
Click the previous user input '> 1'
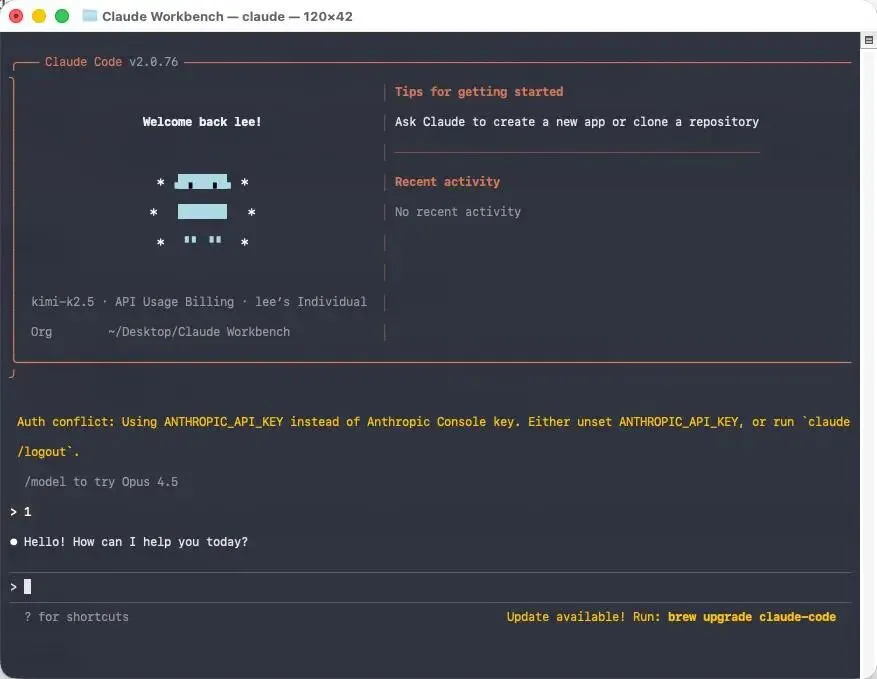click(x=21, y=512)
